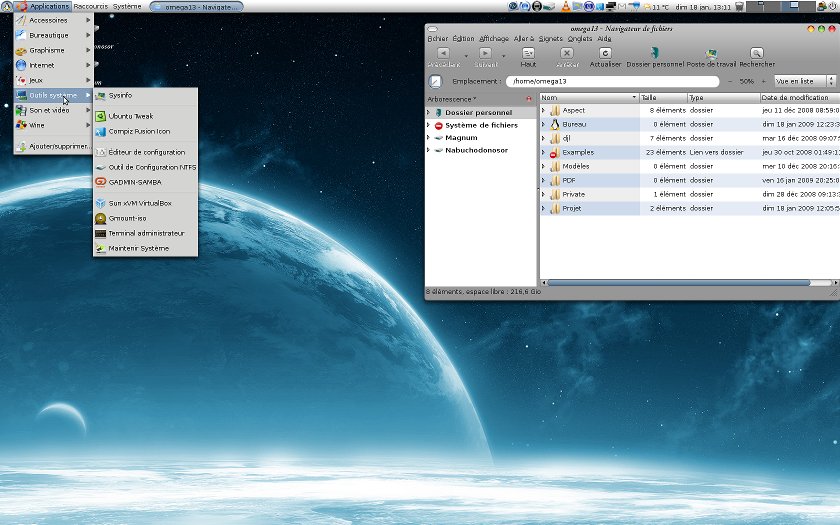Open the Onglets menu
The width and height of the screenshot is (840, 525).
click(580, 39)
